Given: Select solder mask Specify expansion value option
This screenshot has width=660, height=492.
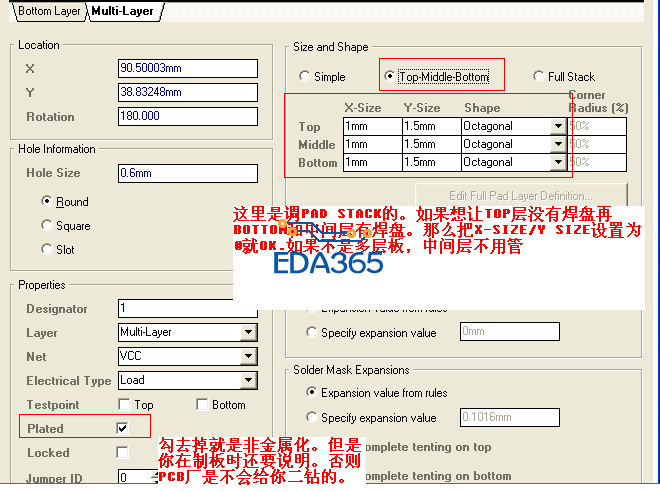Looking at the screenshot, I should (311, 418).
